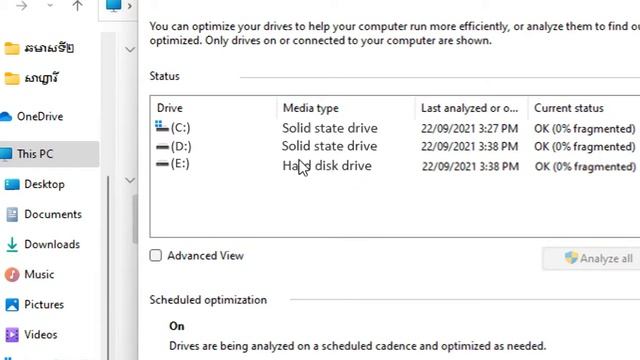Viewport: 640px width, 360px height.
Task: Click the OneDrive label in sidebar
Action: [x=40, y=116]
